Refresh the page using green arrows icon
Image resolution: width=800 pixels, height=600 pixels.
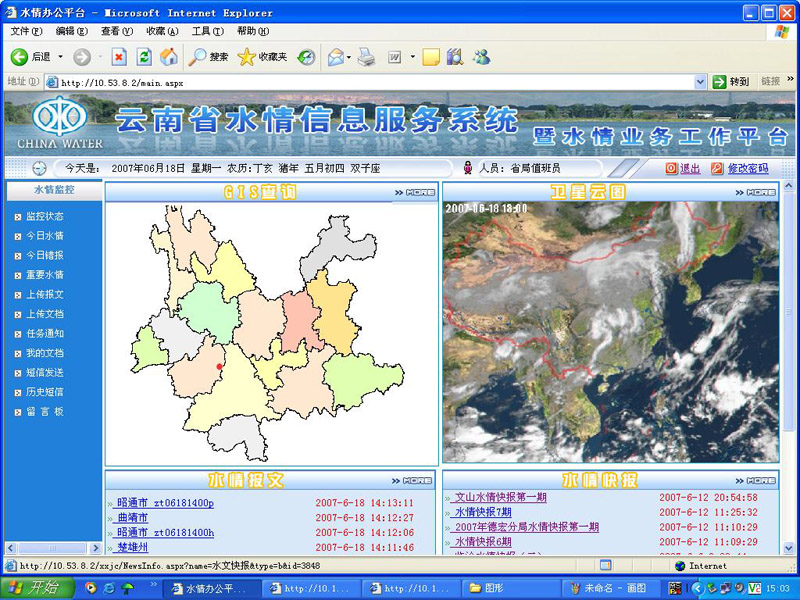(144, 57)
